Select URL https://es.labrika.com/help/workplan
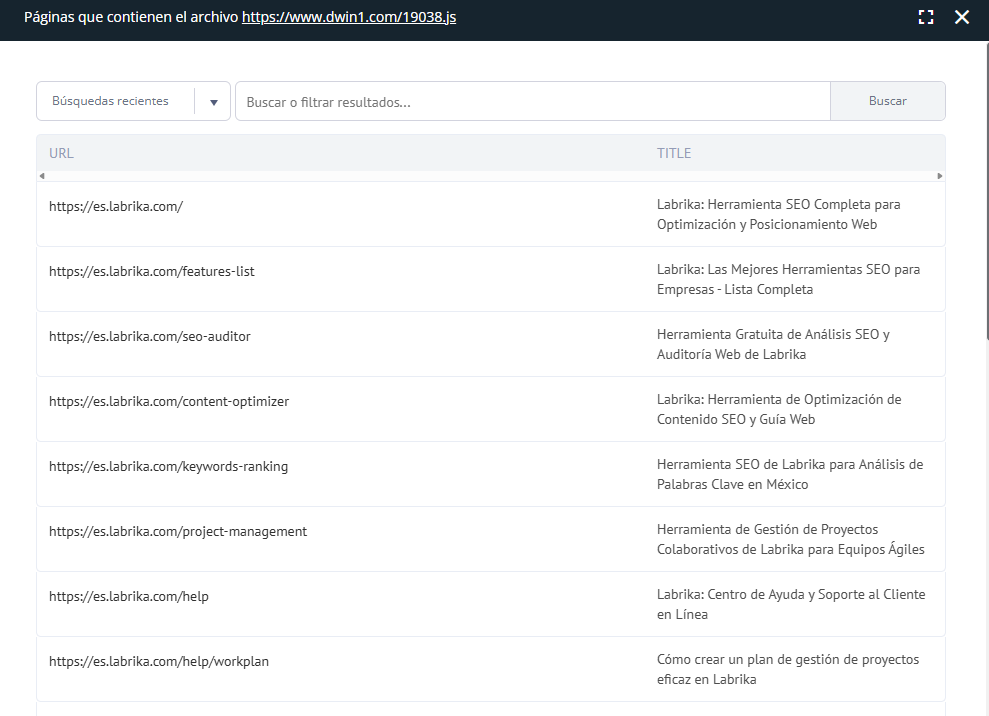Screen dimensions: 989x716 click(159, 661)
